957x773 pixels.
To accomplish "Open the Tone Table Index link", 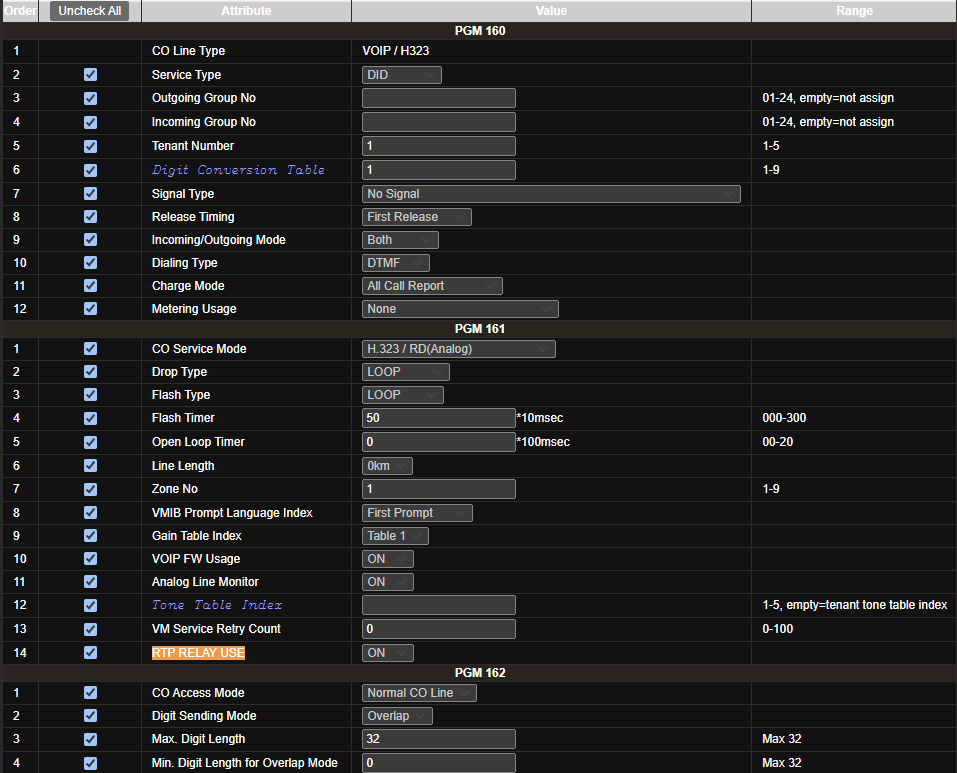I will coord(217,605).
